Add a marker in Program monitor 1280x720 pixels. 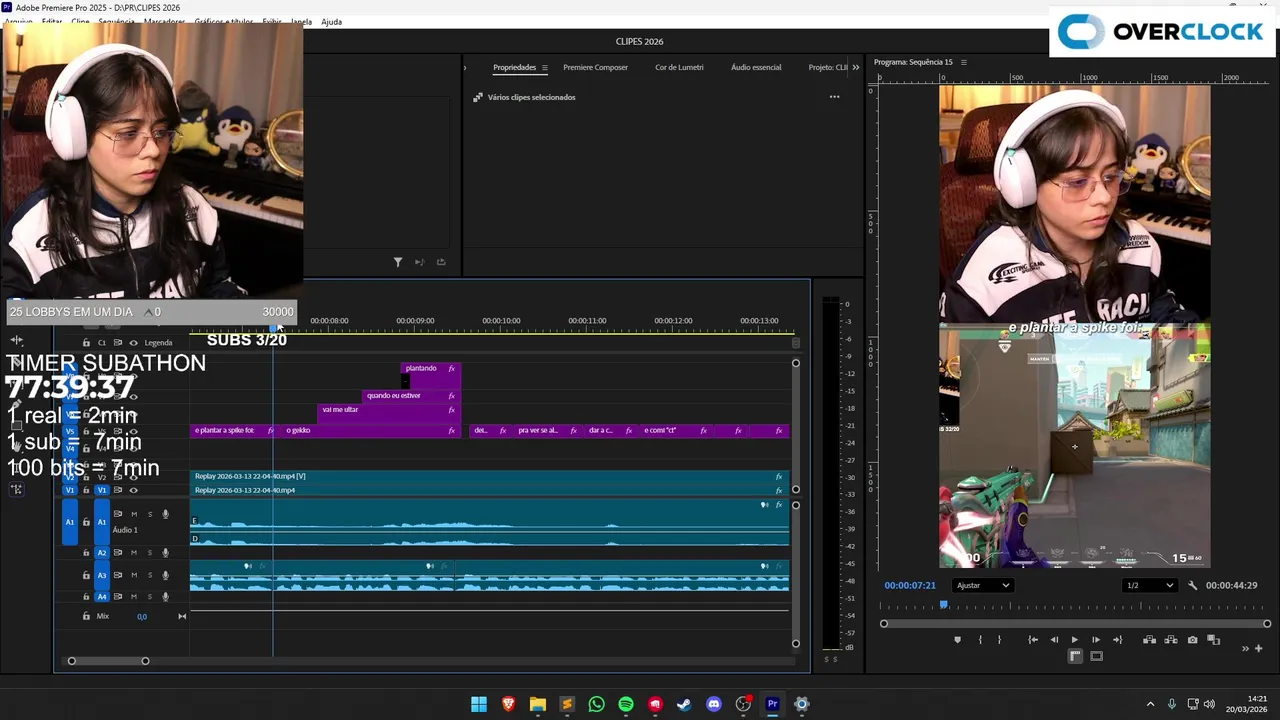point(957,640)
